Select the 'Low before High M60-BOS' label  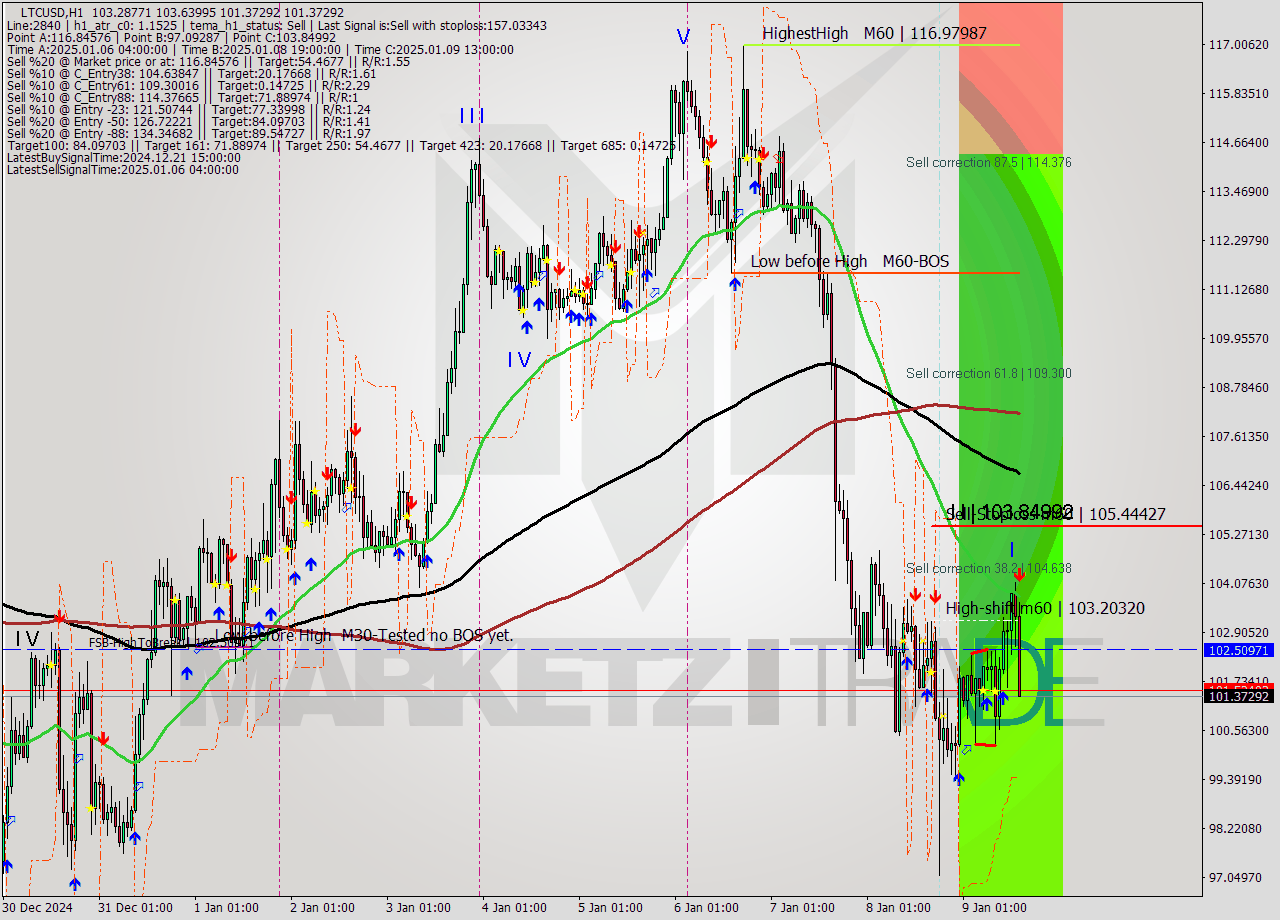(x=850, y=261)
